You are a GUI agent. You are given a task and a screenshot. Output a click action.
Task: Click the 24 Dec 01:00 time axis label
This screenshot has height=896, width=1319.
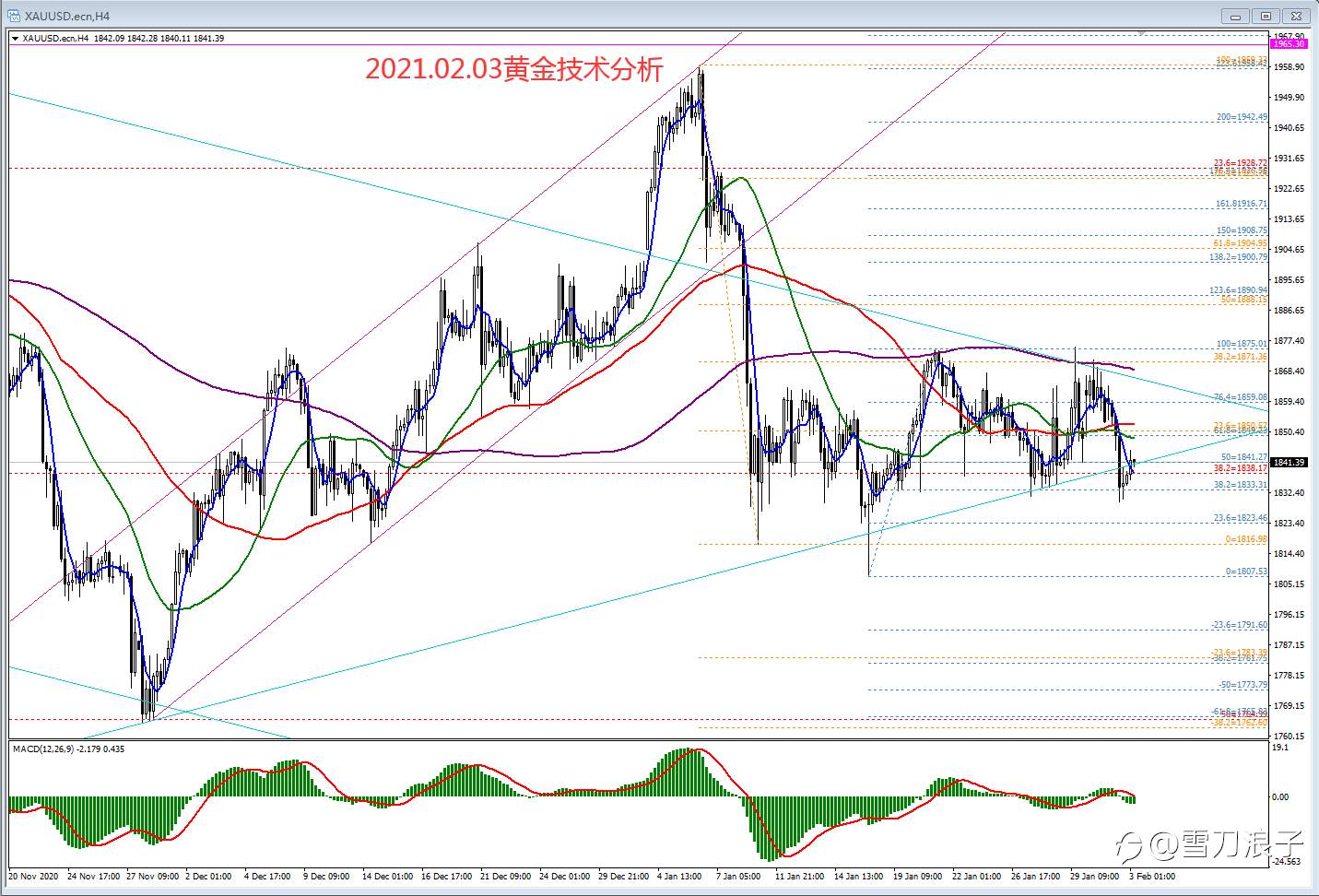564,877
